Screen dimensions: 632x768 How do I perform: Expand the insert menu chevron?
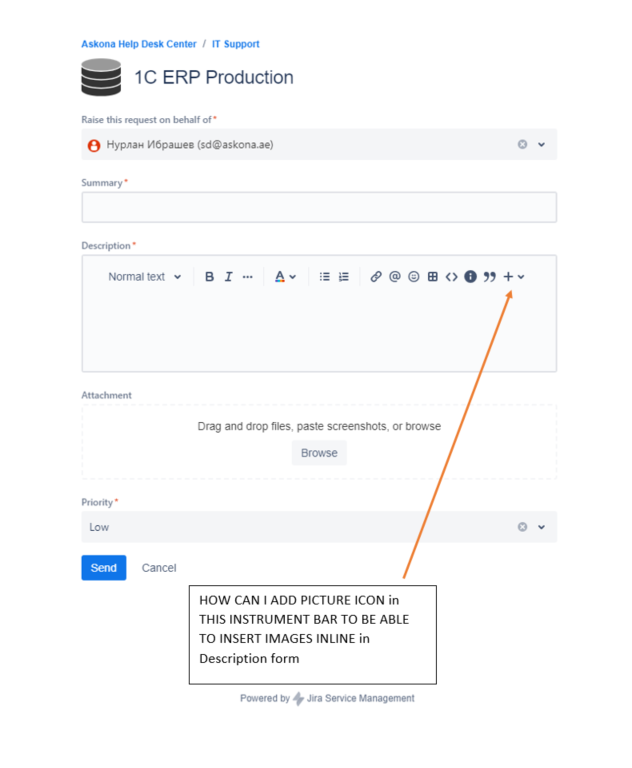click(521, 277)
